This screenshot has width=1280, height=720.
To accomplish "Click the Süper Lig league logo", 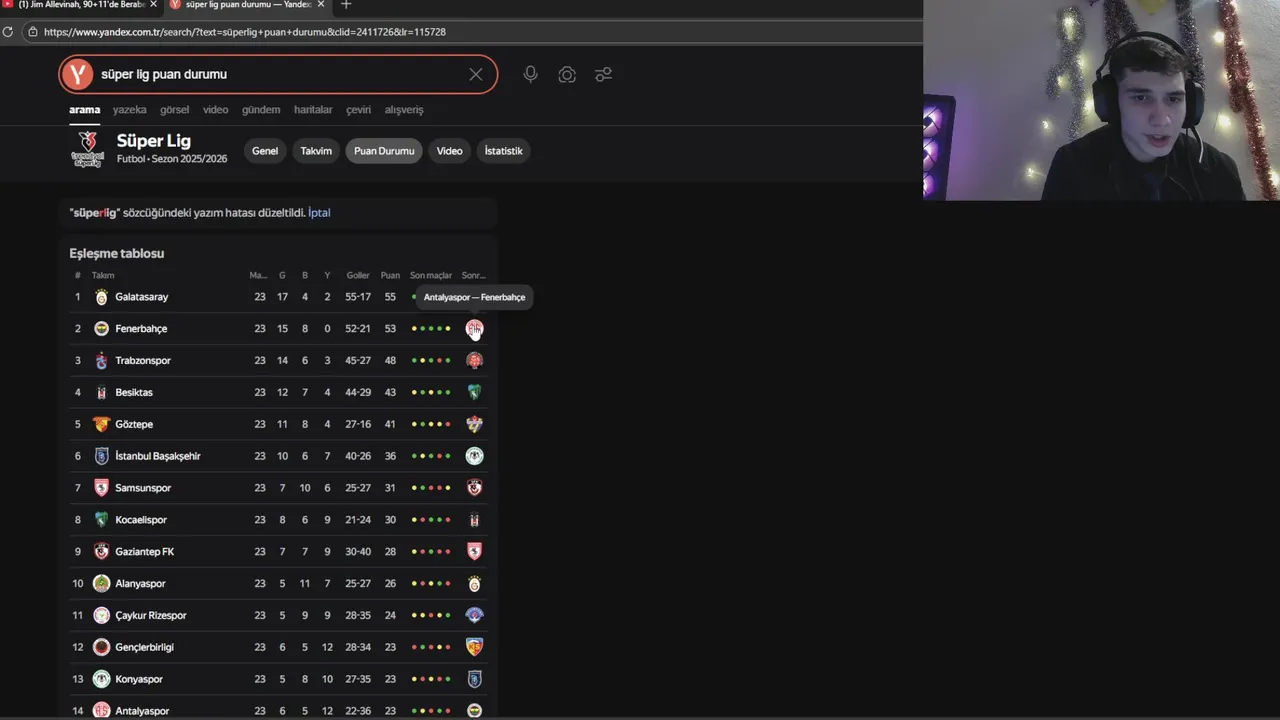I will click(88, 148).
